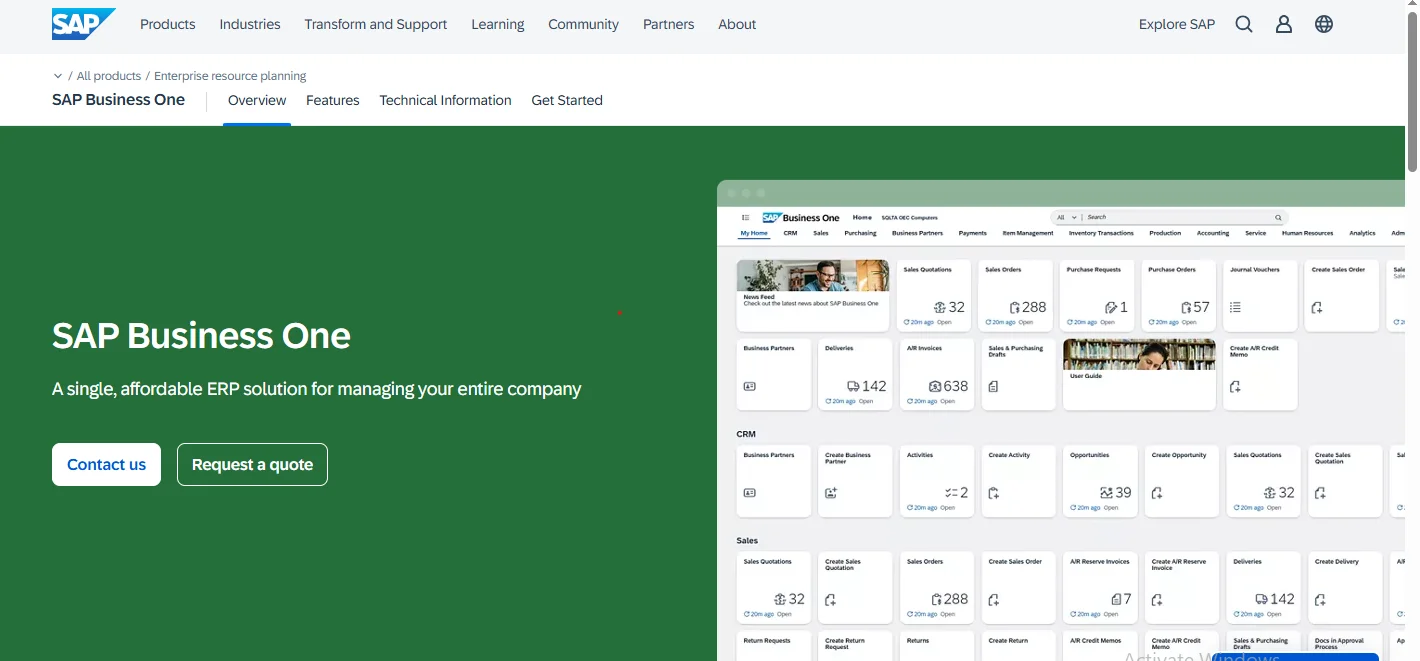Image resolution: width=1420 pixels, height=661 pixels.
Task: Click the person-plus icon on Create Business Partner tile
Action: tap(830, 493)
